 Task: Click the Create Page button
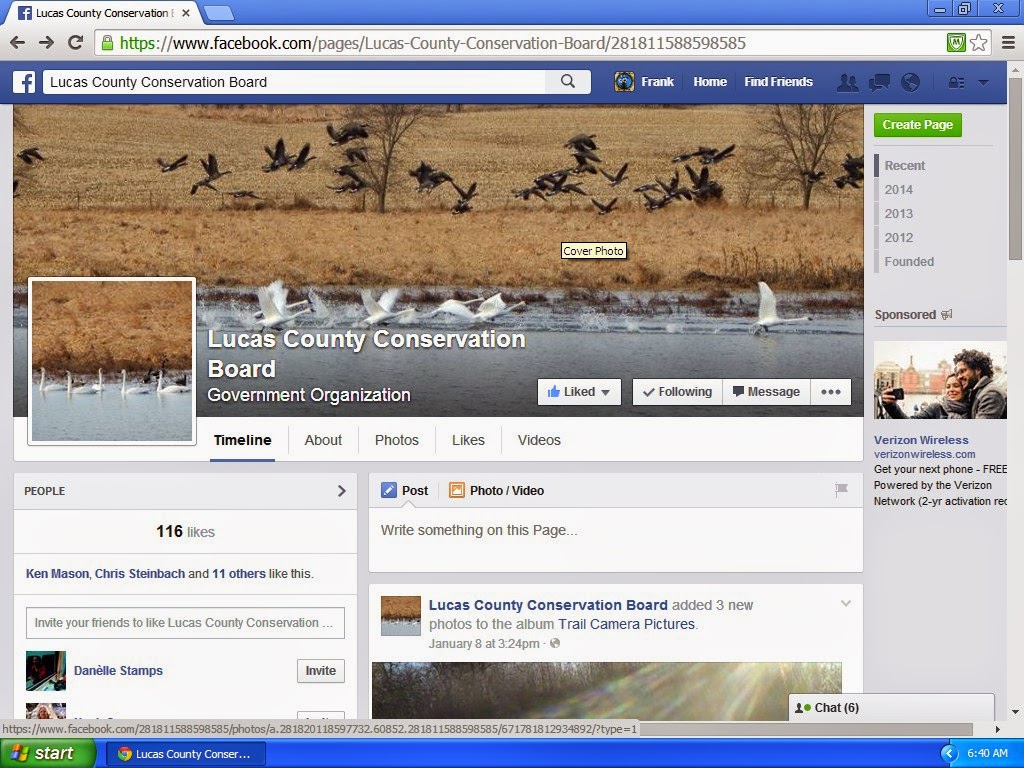click(918, 125)
